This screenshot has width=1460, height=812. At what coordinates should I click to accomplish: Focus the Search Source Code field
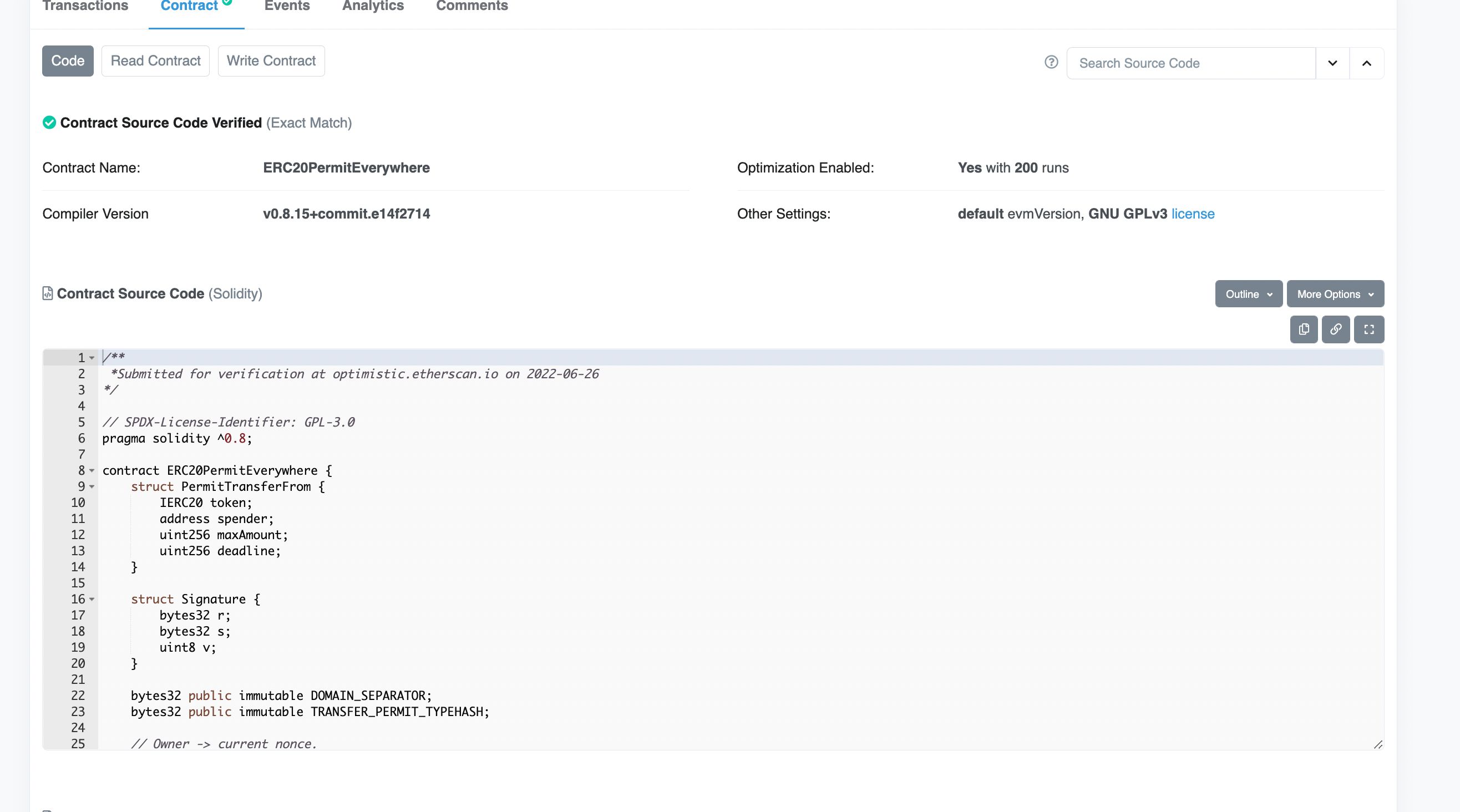click(x=1191, y=63)
